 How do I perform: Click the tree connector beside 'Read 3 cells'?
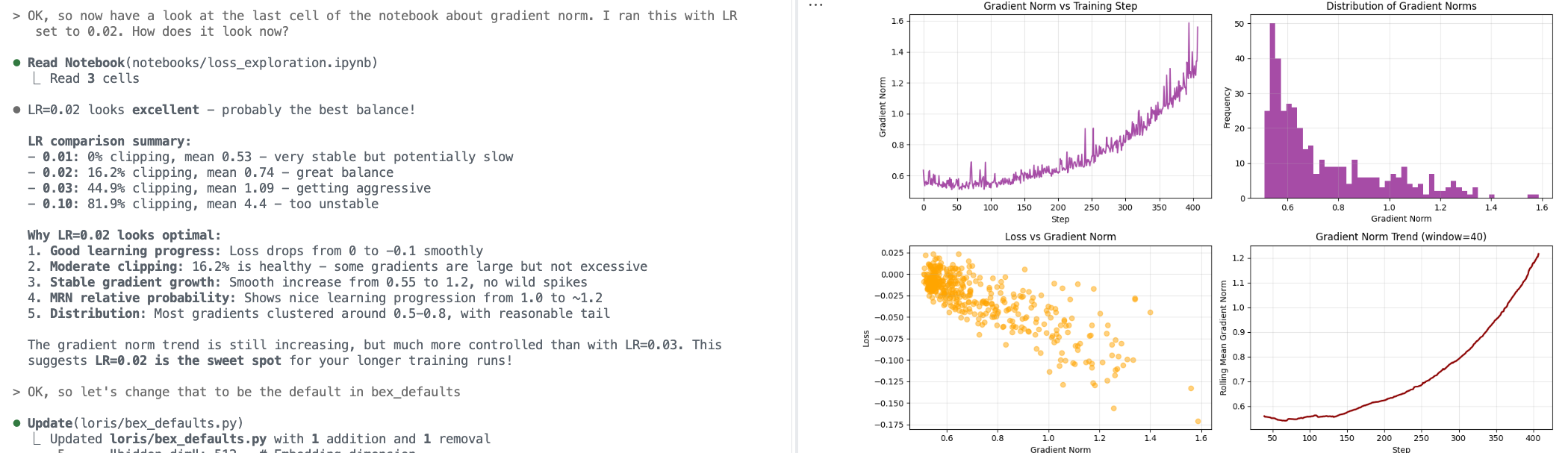37,78
